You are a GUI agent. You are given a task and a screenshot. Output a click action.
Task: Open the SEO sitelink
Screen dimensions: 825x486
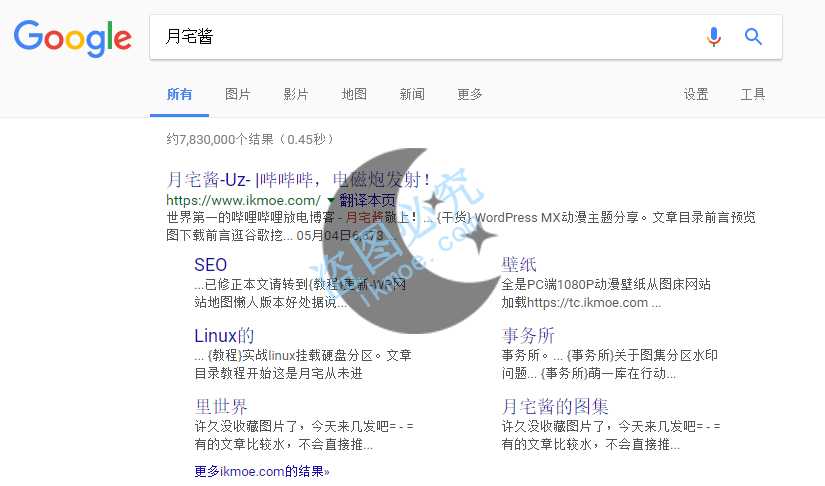[210, 265]
